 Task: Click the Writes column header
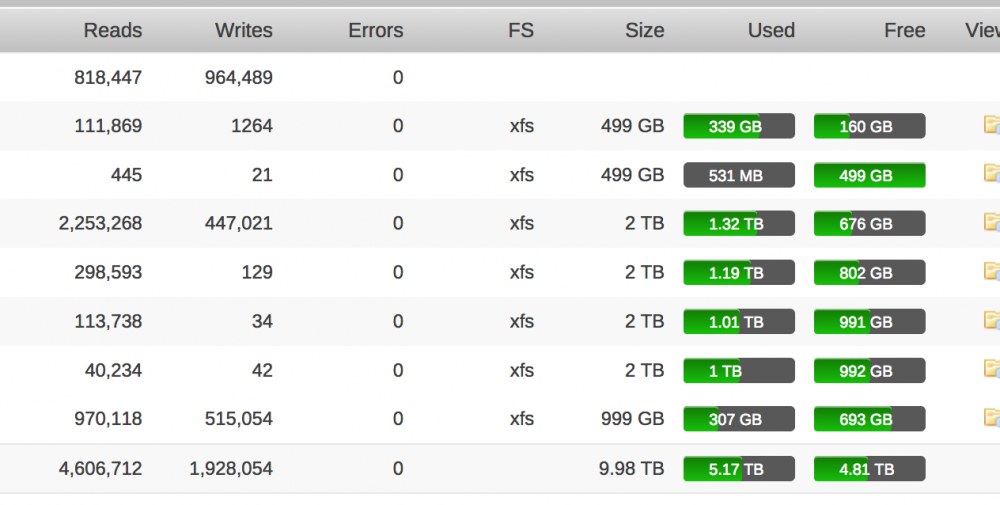(244, 30)
